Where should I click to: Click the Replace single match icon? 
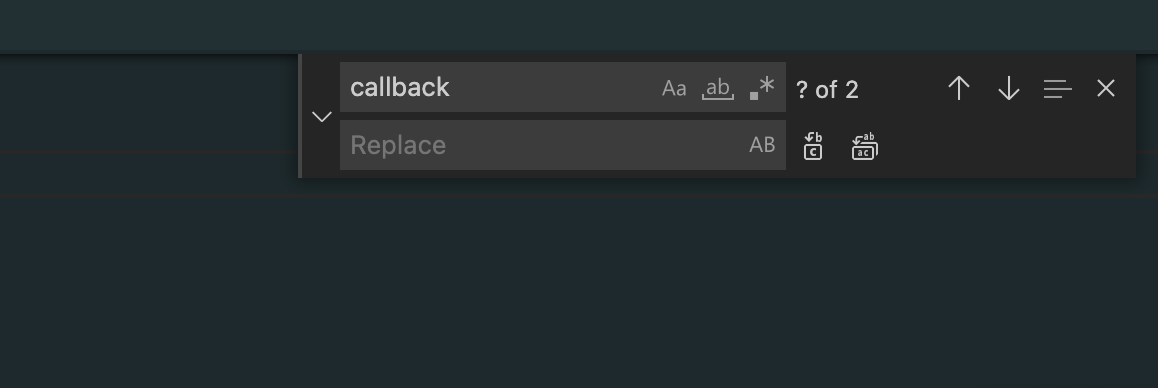812,146
